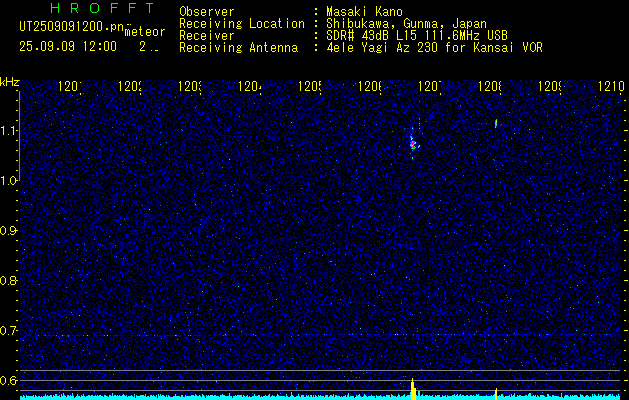
Task: Click the date 25.09.09 12:00
Action: click(68, 47)
